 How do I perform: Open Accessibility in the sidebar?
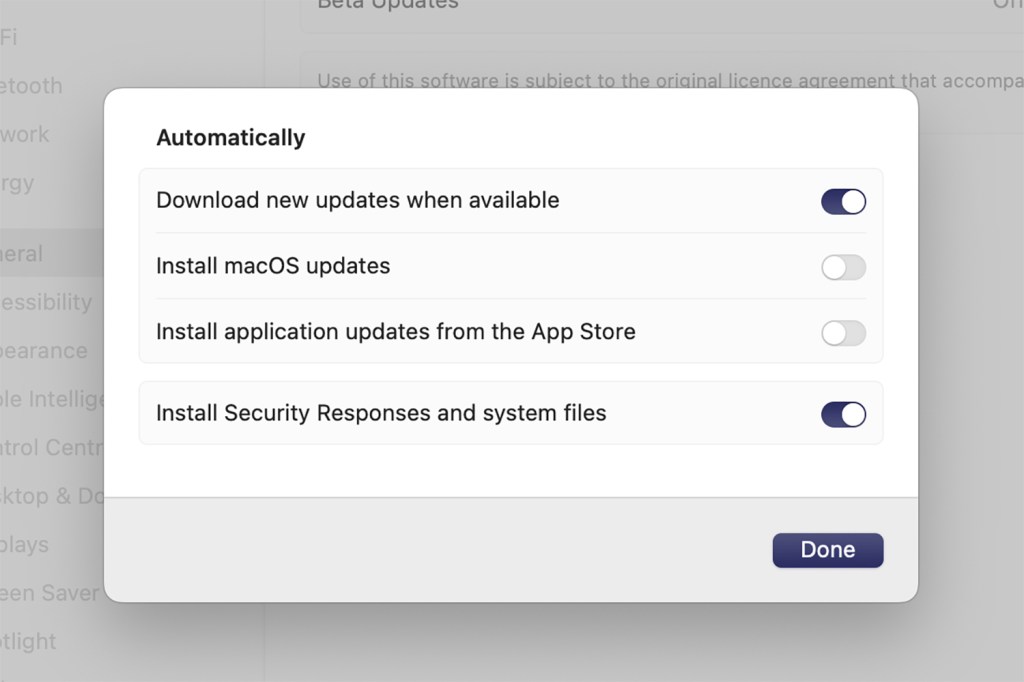point(46,302)
